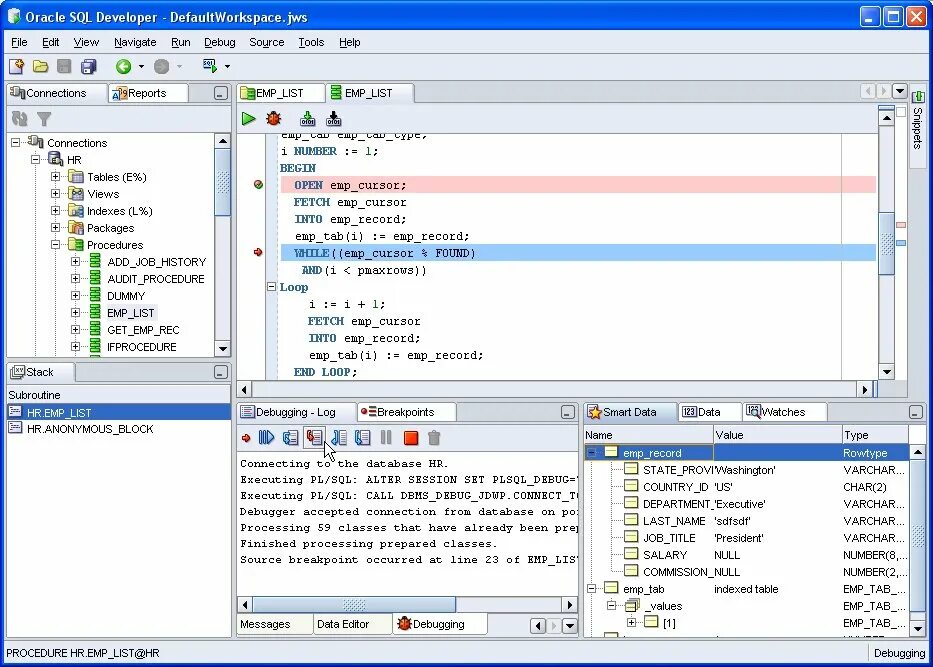This screenshot has width=933, height=667.
Task: Select the AUDIT_PROCEDURE procedure
Action: click(156, 278)
